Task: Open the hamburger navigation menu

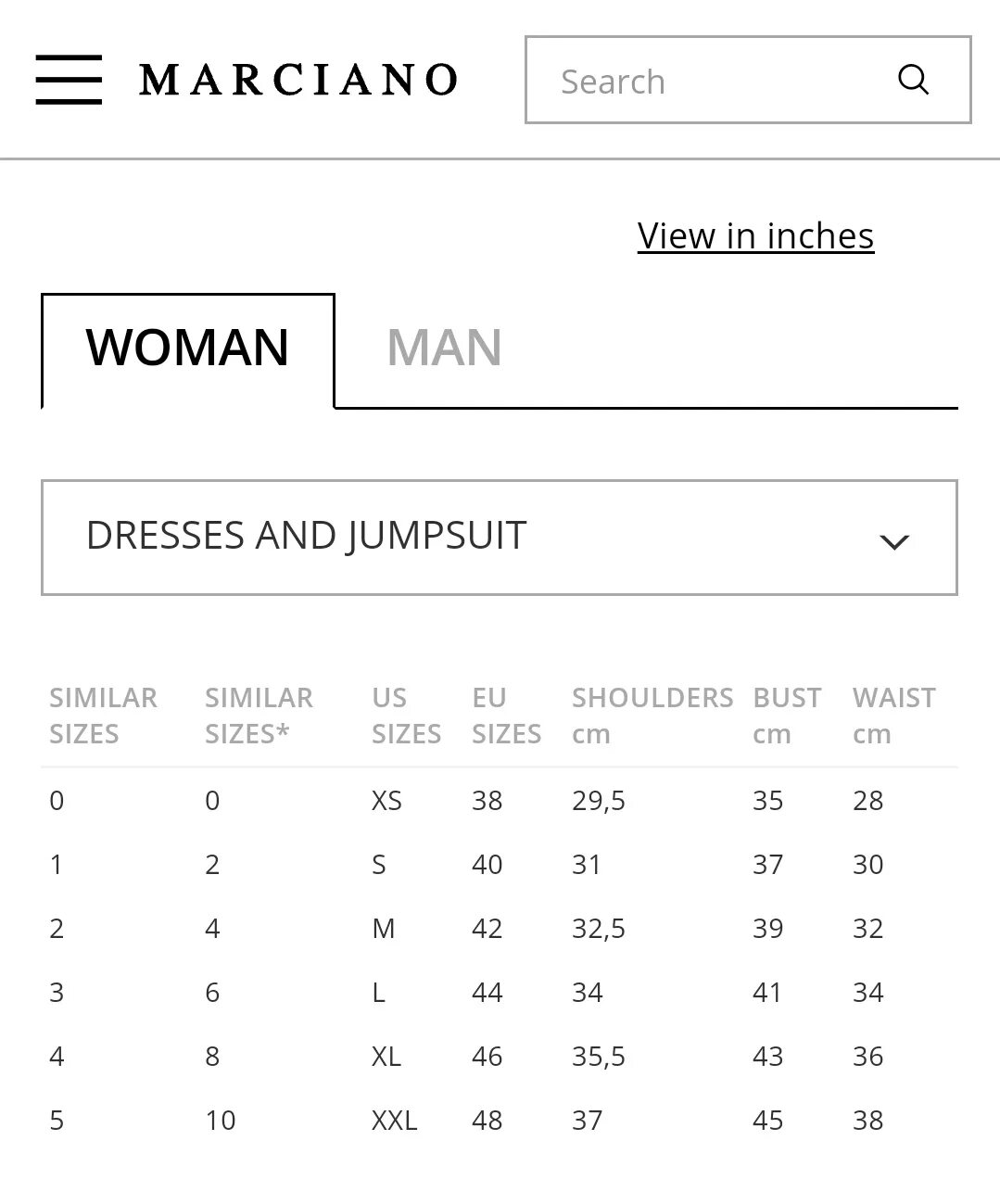Action: pos(69,80)
